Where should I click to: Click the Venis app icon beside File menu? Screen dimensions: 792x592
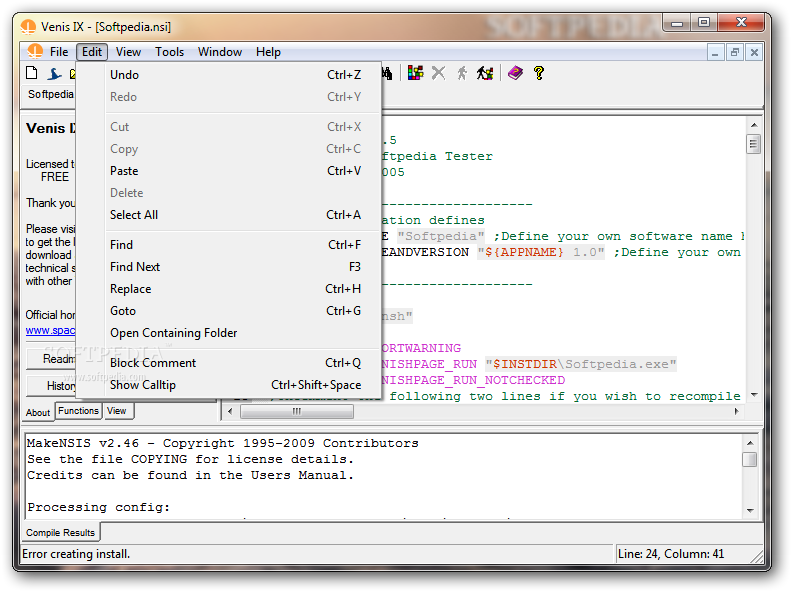(35, 52)
